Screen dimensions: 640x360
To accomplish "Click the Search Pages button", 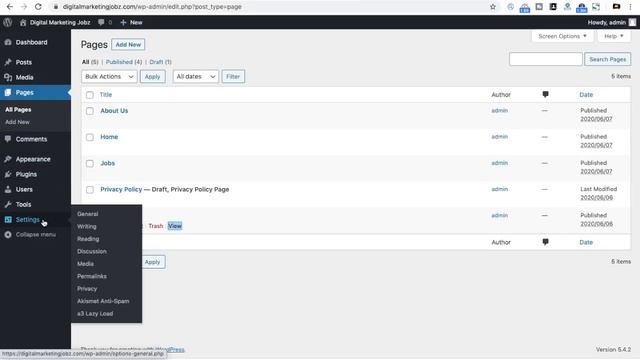I will (607, 59).
